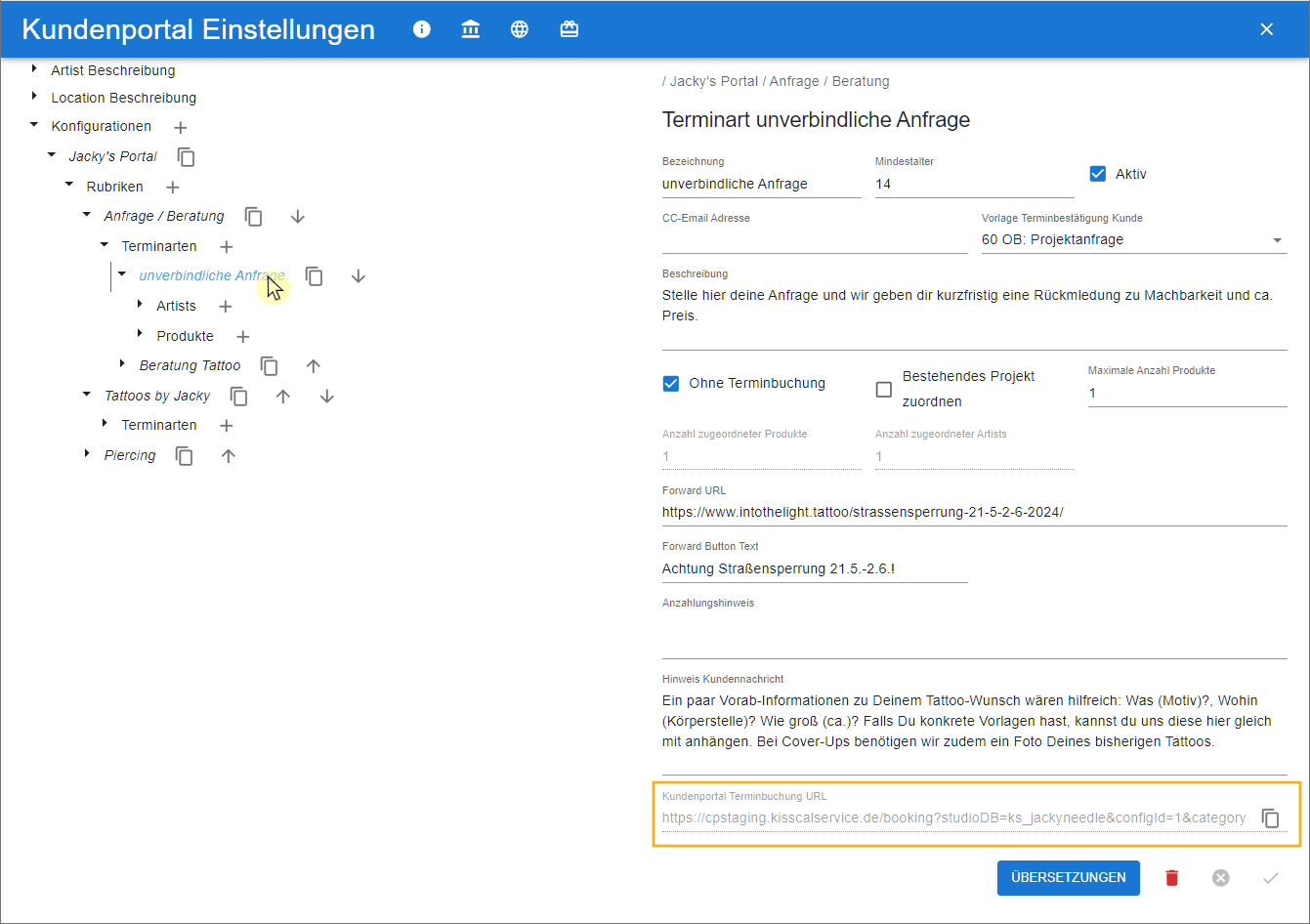
Task: Click the Maximale Anzahl Produkte field
Action: coord(1188,394)
